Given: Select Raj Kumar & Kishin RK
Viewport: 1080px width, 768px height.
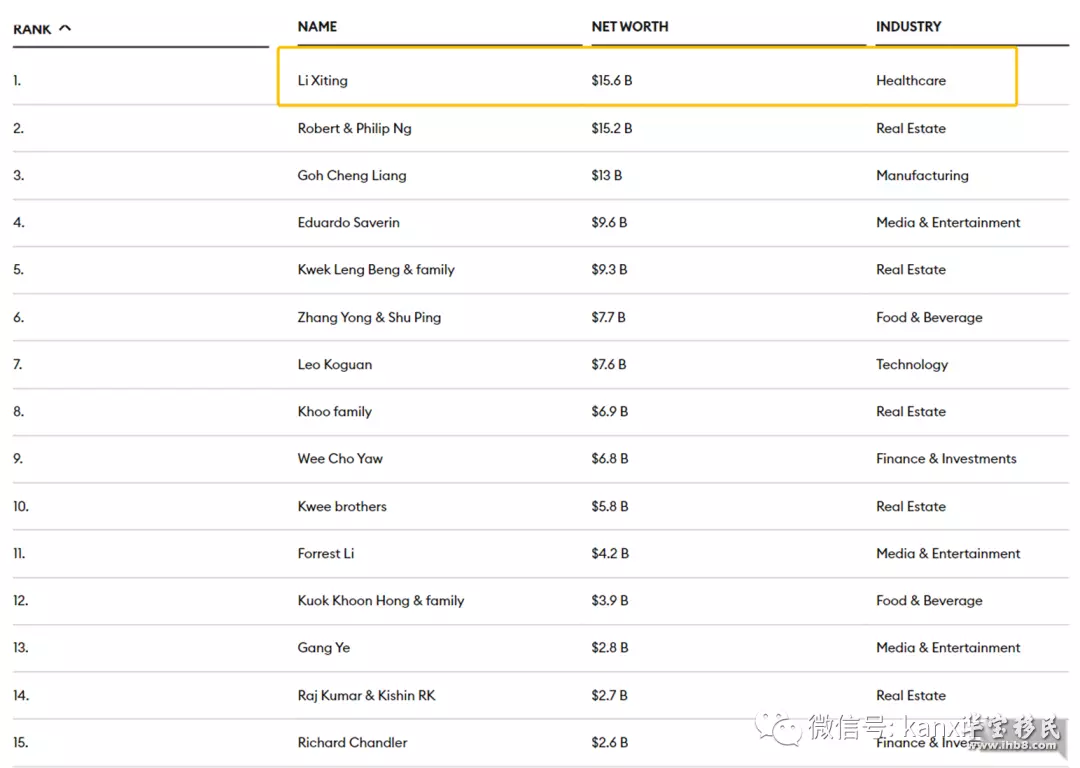Looking at the screenshot, I should (x=366, y=696).
